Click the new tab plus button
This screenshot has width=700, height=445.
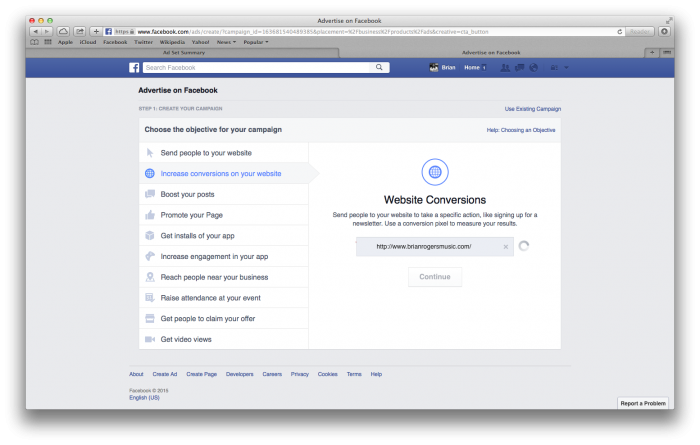click(652, 53)
